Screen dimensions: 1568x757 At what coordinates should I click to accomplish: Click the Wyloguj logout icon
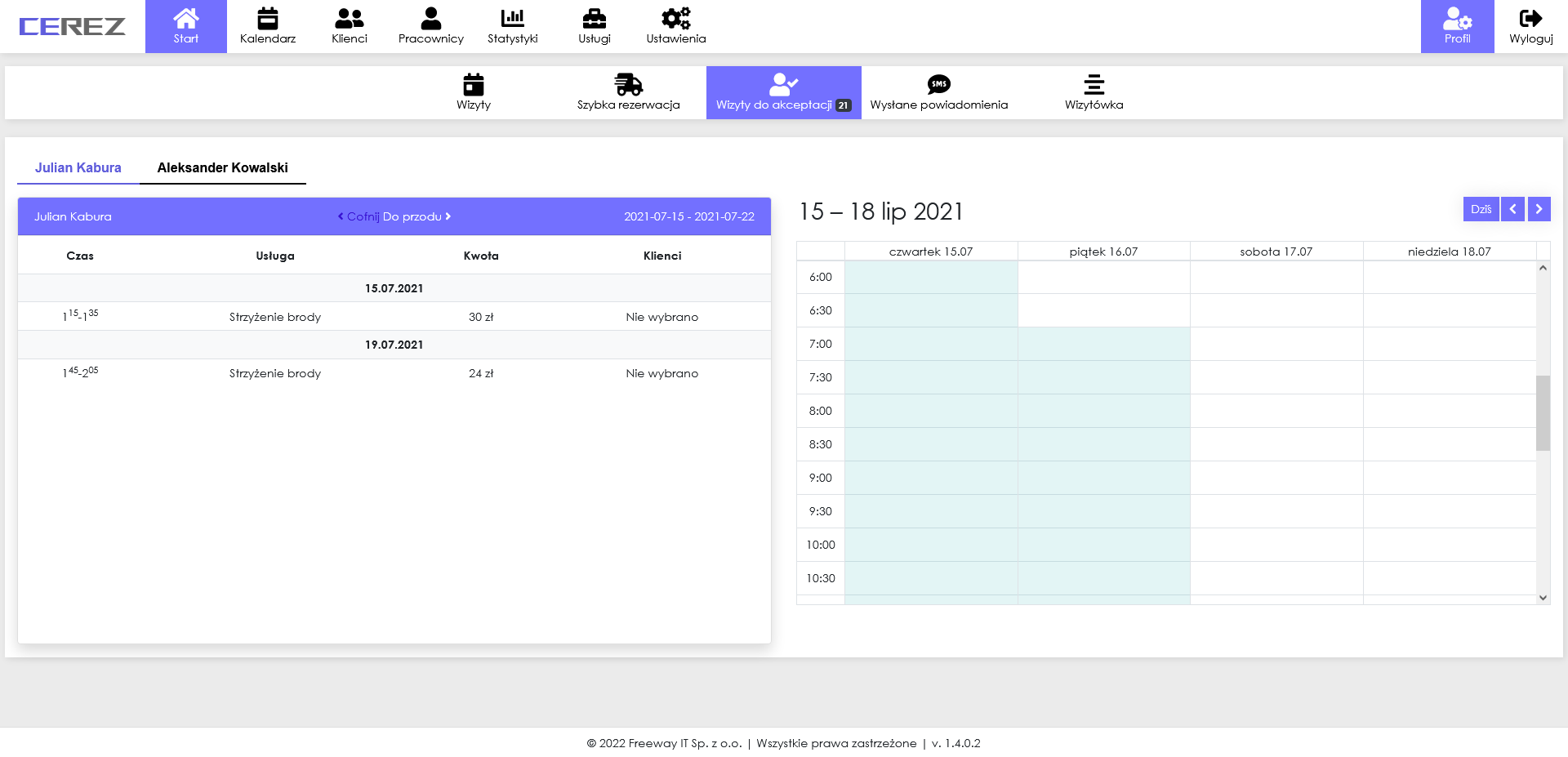click(x=1530, y=18)
